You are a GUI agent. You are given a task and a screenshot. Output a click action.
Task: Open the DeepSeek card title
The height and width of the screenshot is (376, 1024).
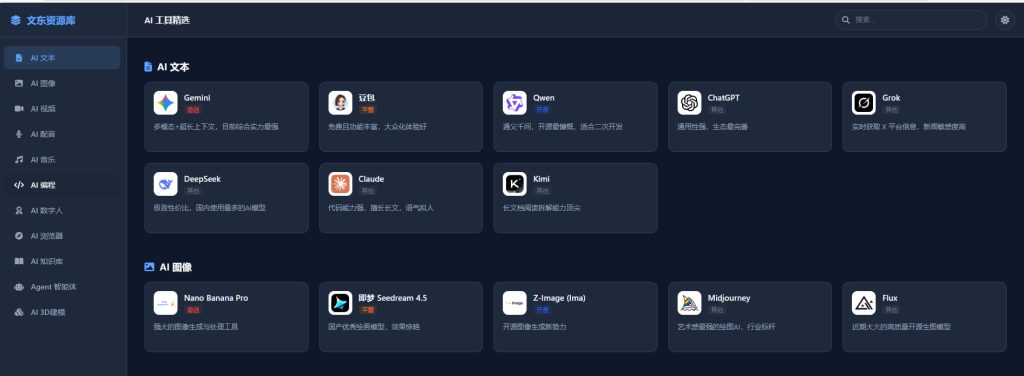pos(202,179)
